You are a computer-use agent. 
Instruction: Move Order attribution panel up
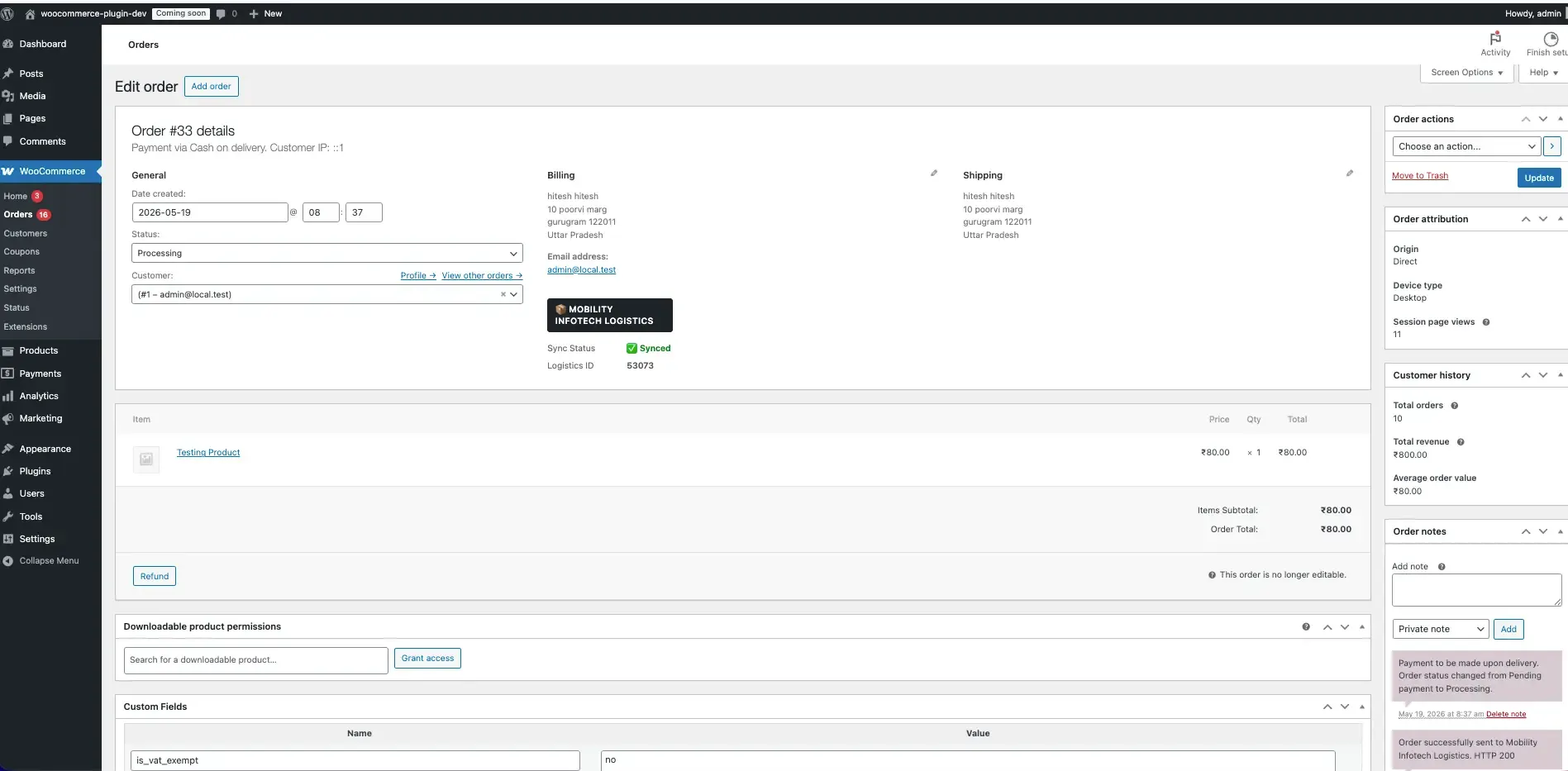tap(1526, 219)
